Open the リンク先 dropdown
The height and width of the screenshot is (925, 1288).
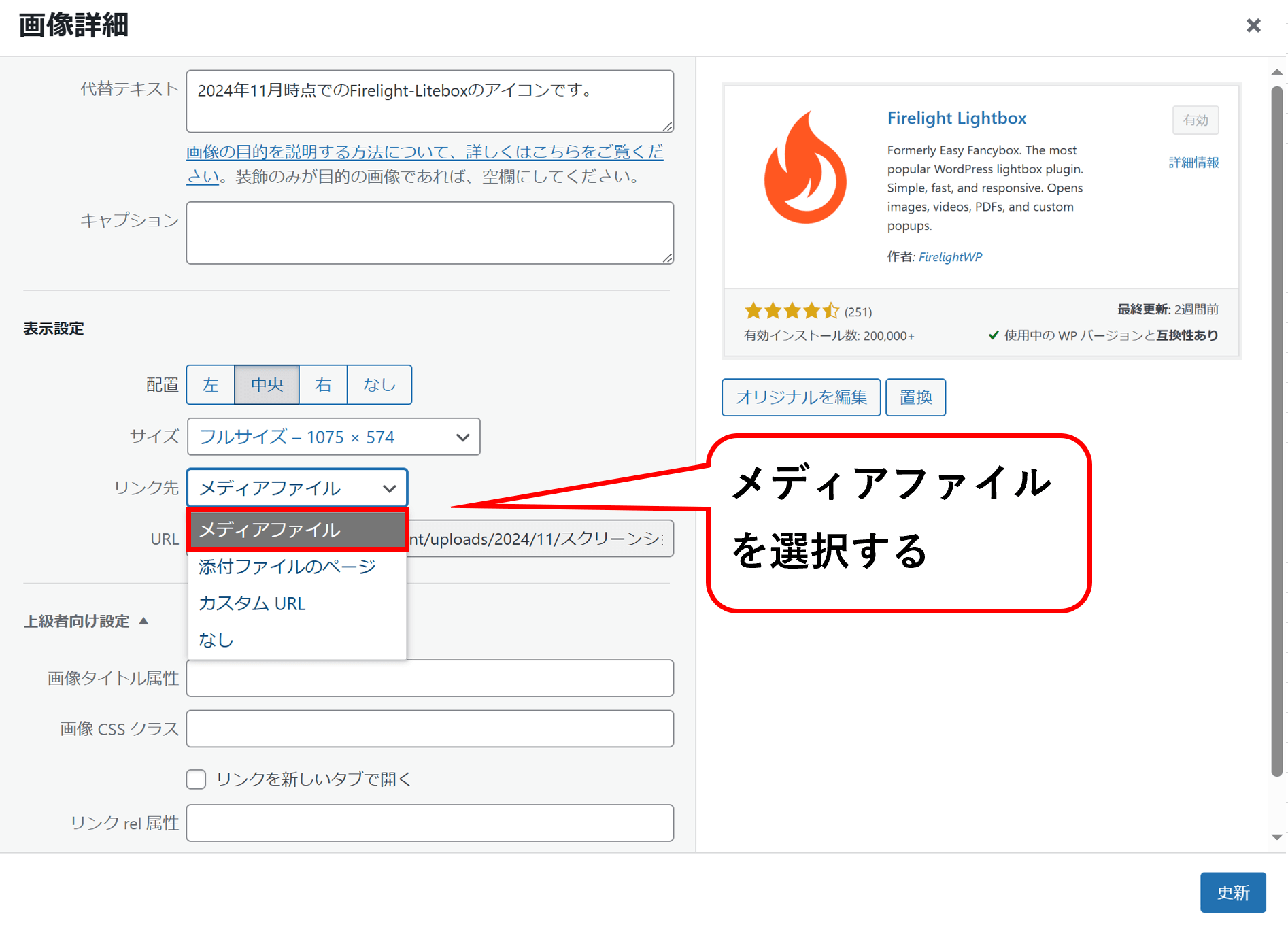[x=297, y=488]
